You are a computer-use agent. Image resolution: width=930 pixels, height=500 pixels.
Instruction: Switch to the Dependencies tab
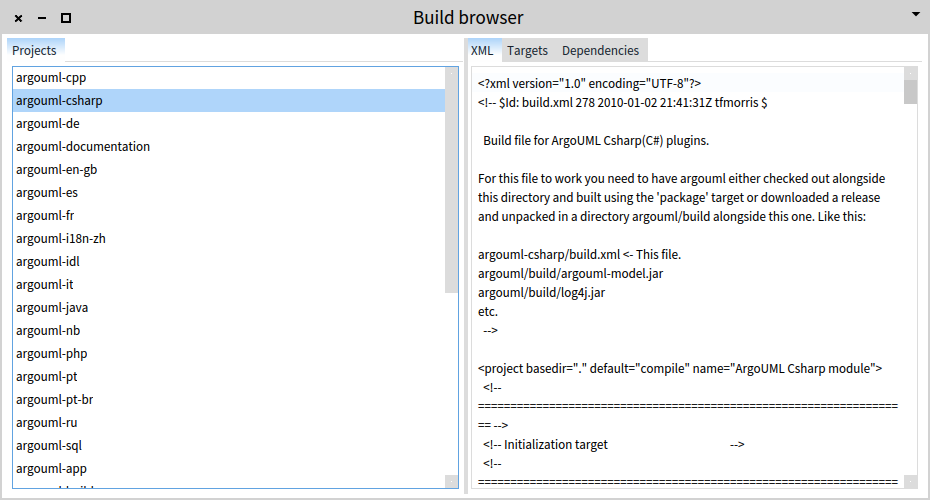pyautogui.click(x=600, y=50)
